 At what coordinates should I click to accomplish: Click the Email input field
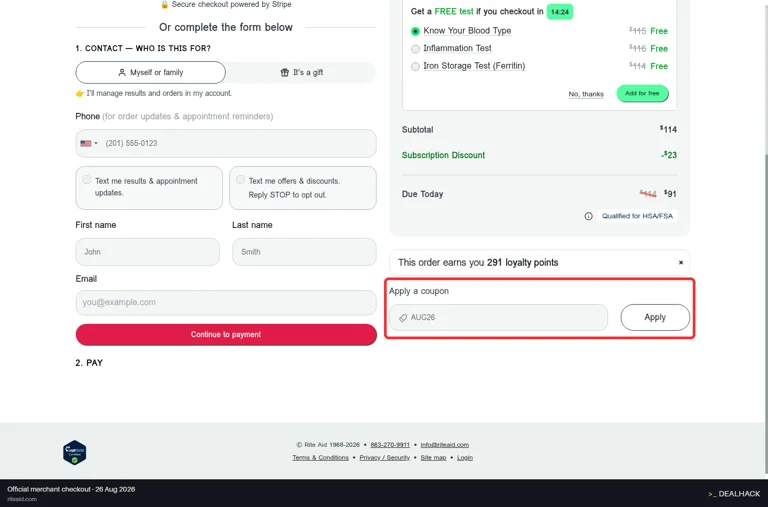click(x=226, y=302)
